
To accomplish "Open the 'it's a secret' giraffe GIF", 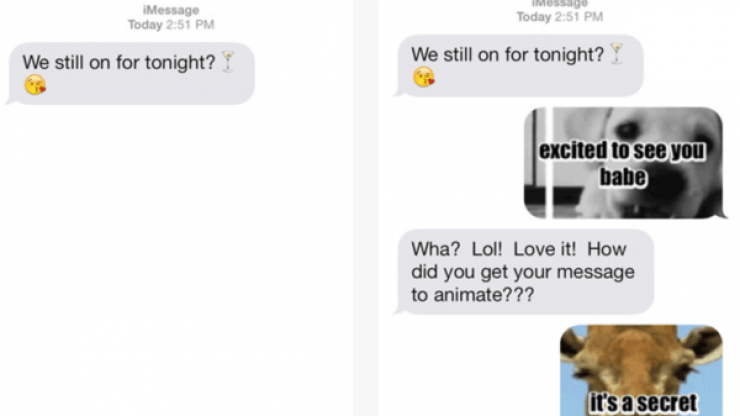I will coord(641,370).
